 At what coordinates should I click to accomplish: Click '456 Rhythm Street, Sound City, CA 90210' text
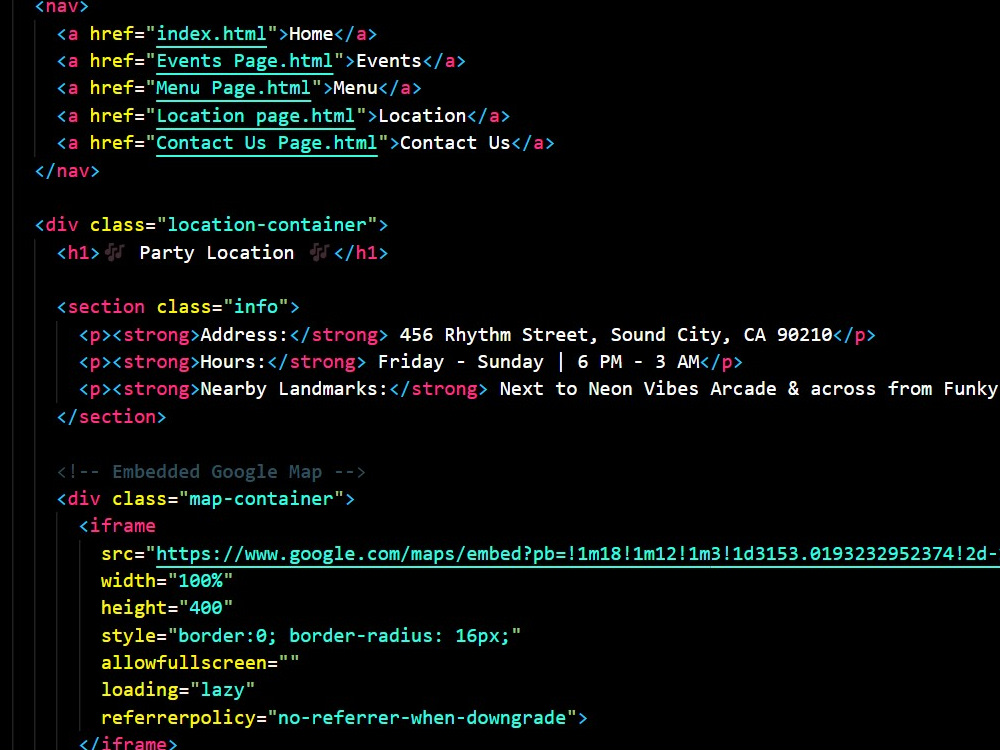[x=616, y=335]
